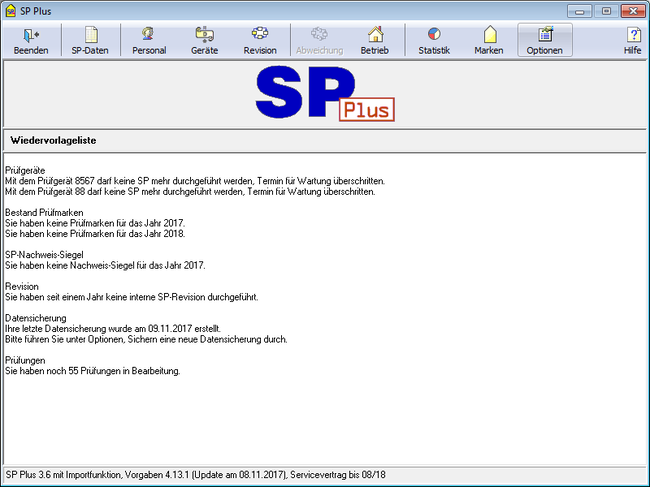The width and height of the screenshot is (650, 487).
Task: Open the Optionen settings
Action: tap(545, 35)
